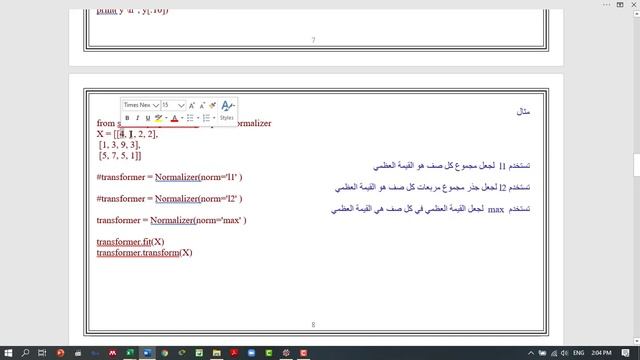Click the vertical scrollbar thumb
The image size is (640, 360).
coord(637,165)
